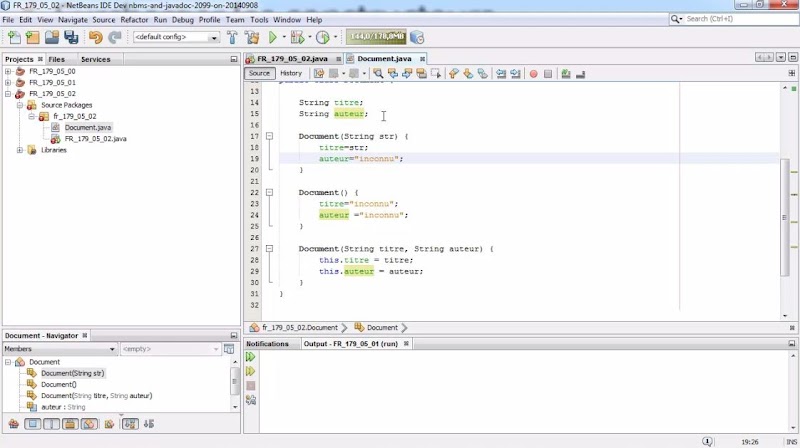Open the Tools menu
The height and width of the screenshot is (448, 800).
coord(259,20)
